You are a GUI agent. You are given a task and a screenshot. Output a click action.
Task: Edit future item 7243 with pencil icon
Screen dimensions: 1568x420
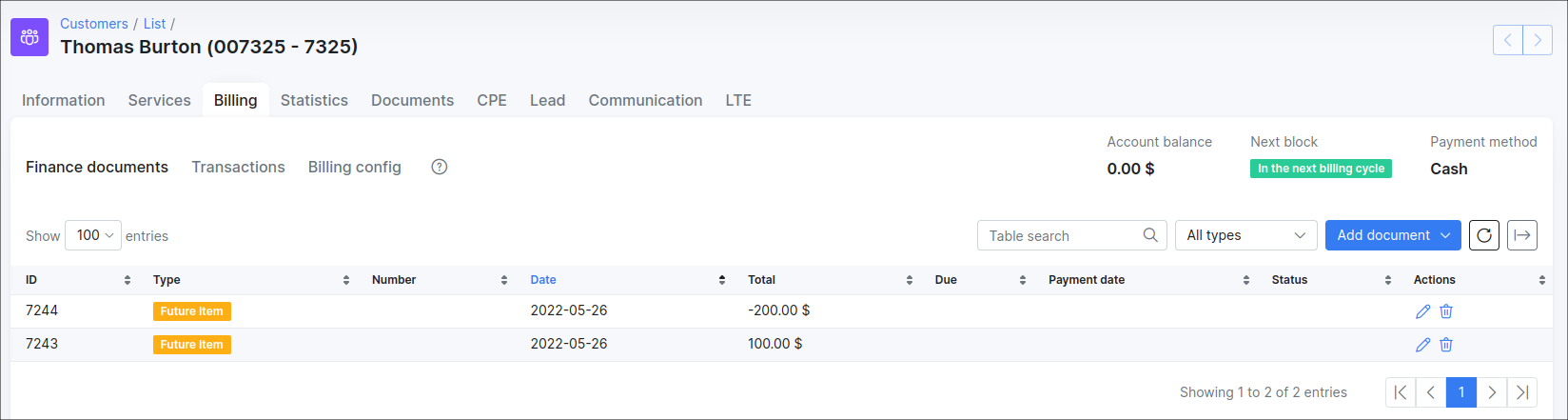[1422, 345]
